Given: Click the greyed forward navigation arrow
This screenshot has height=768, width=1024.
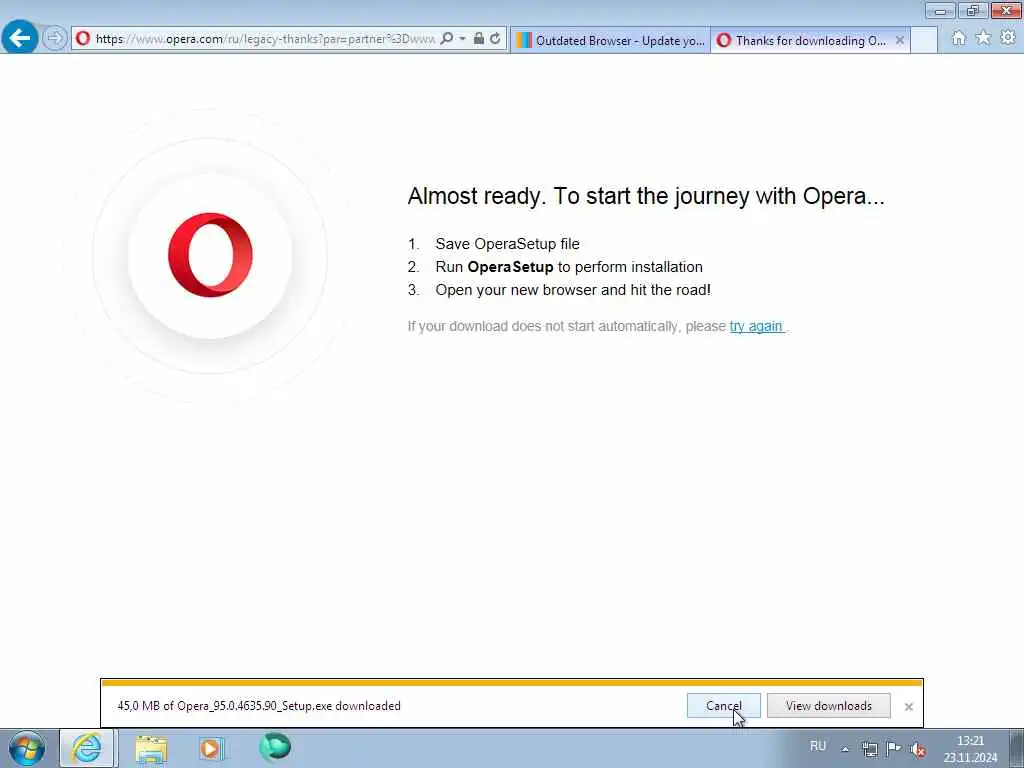Looking at the screenshot, I should [55, 38].
